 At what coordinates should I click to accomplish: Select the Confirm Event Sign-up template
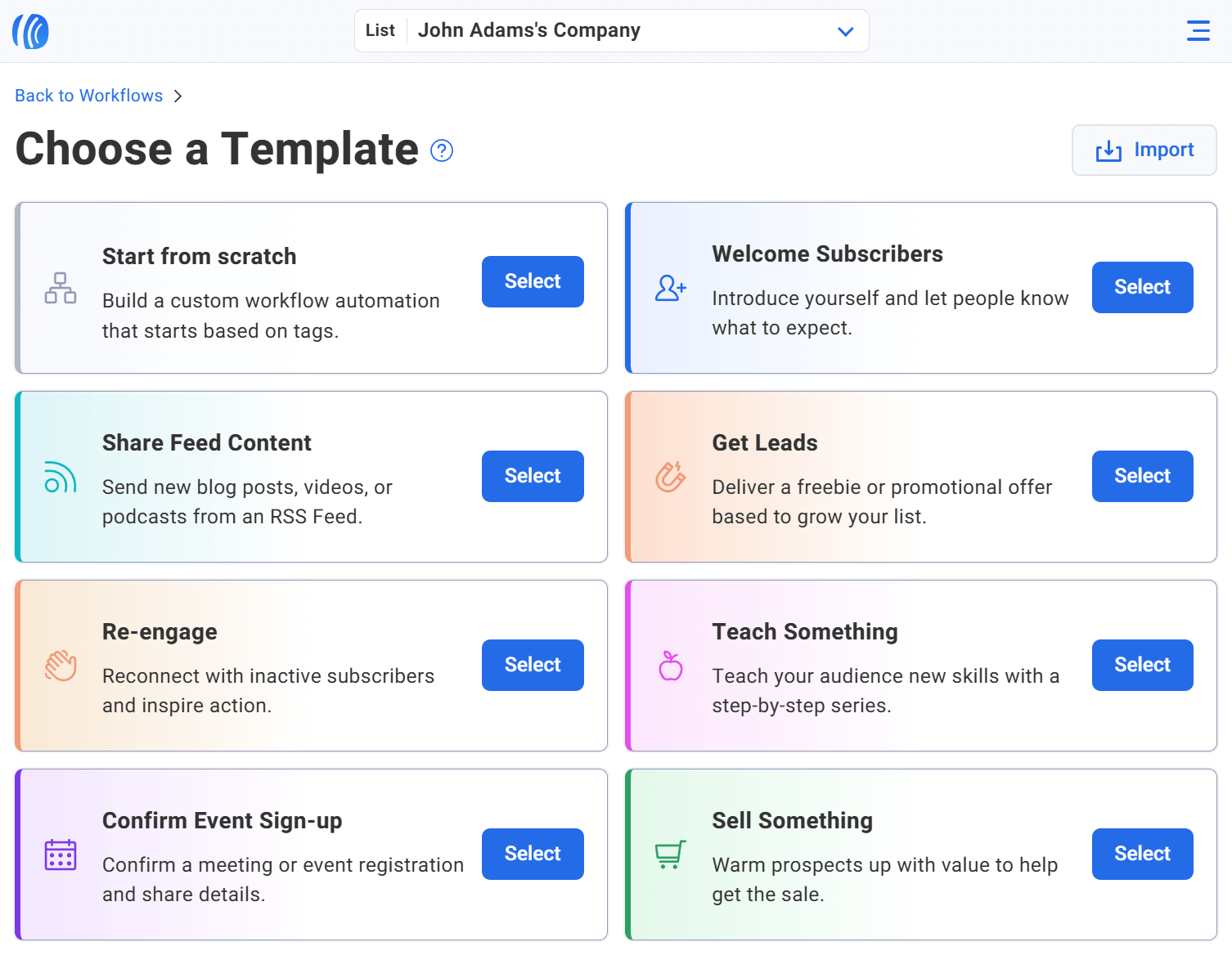[x=533, y=854]
